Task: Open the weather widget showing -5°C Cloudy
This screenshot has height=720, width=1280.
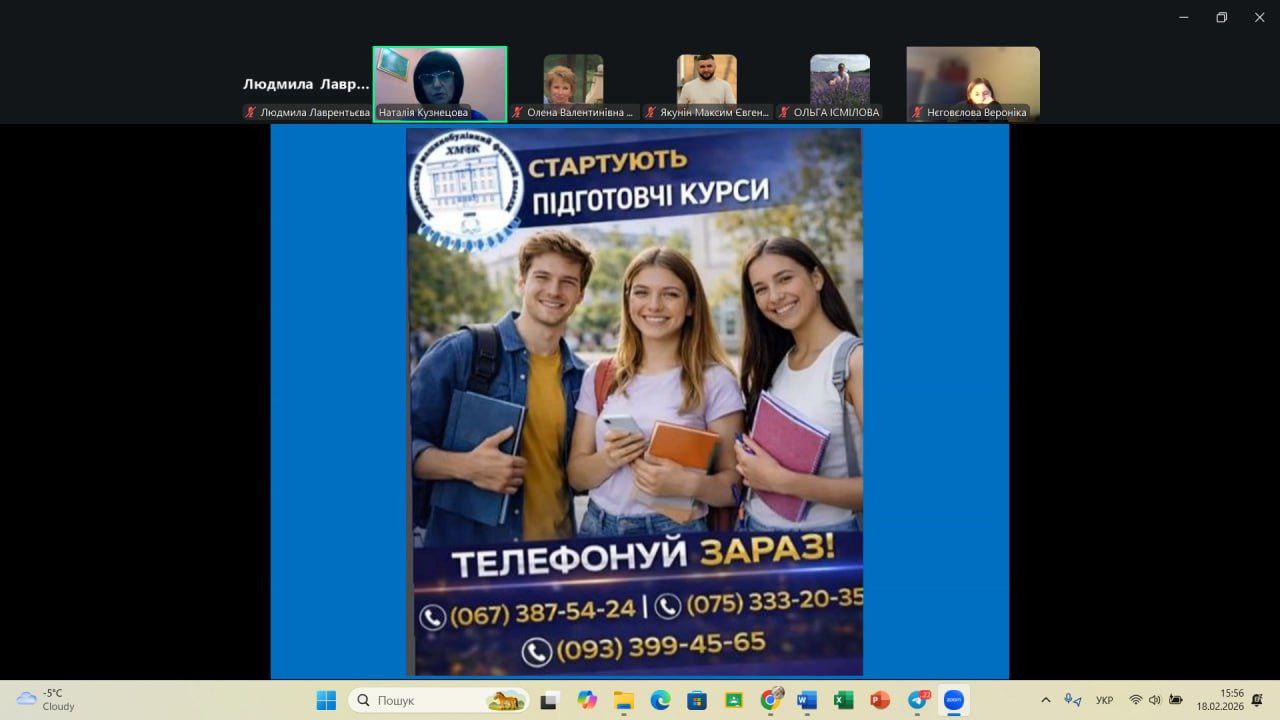Action: click(x=46, y=700)
